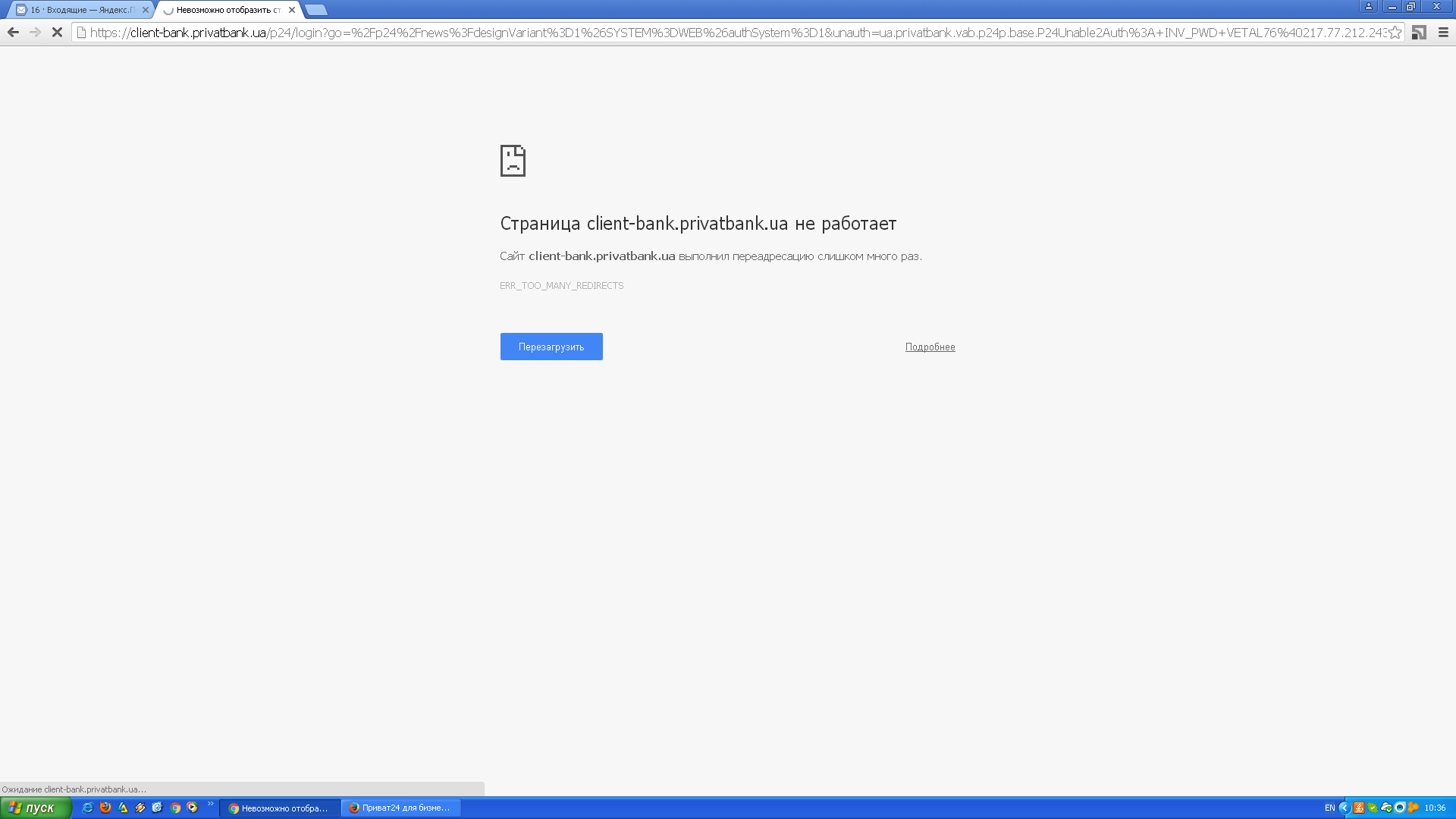
Task: Open the Chrome hamburger menu
Action: point(1443,32)
